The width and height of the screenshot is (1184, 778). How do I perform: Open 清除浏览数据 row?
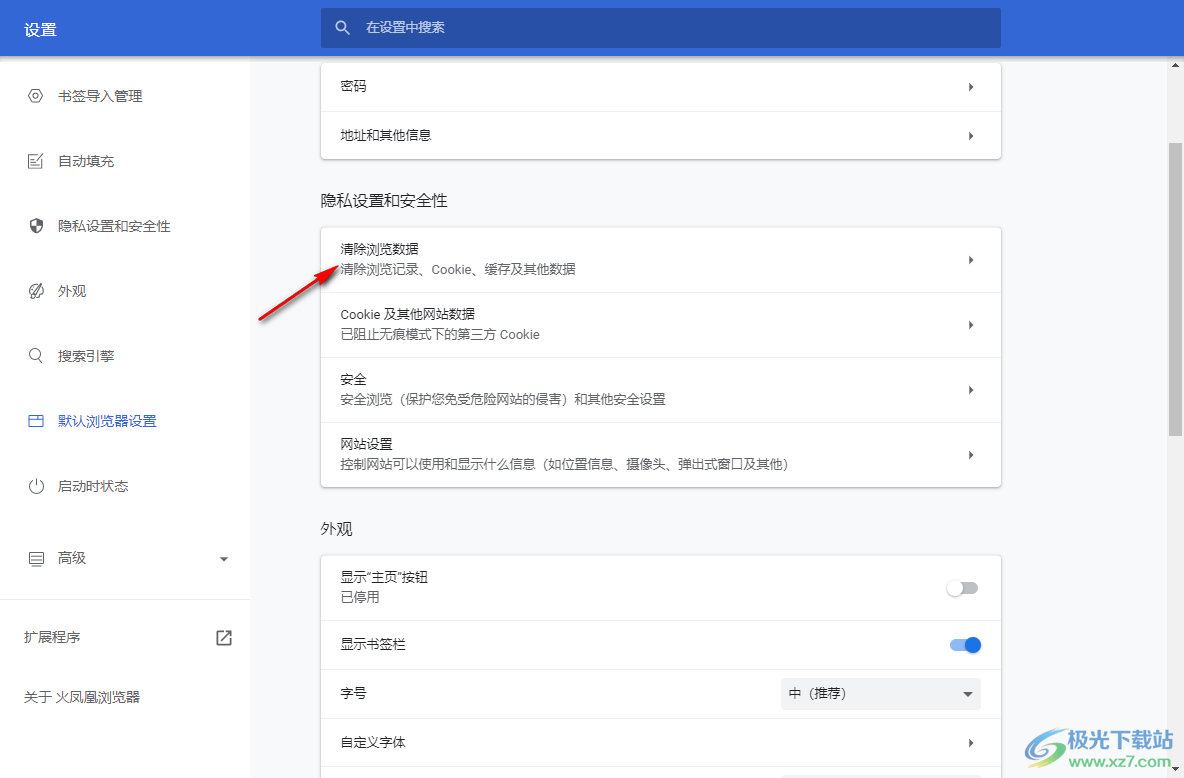point(661,260)
